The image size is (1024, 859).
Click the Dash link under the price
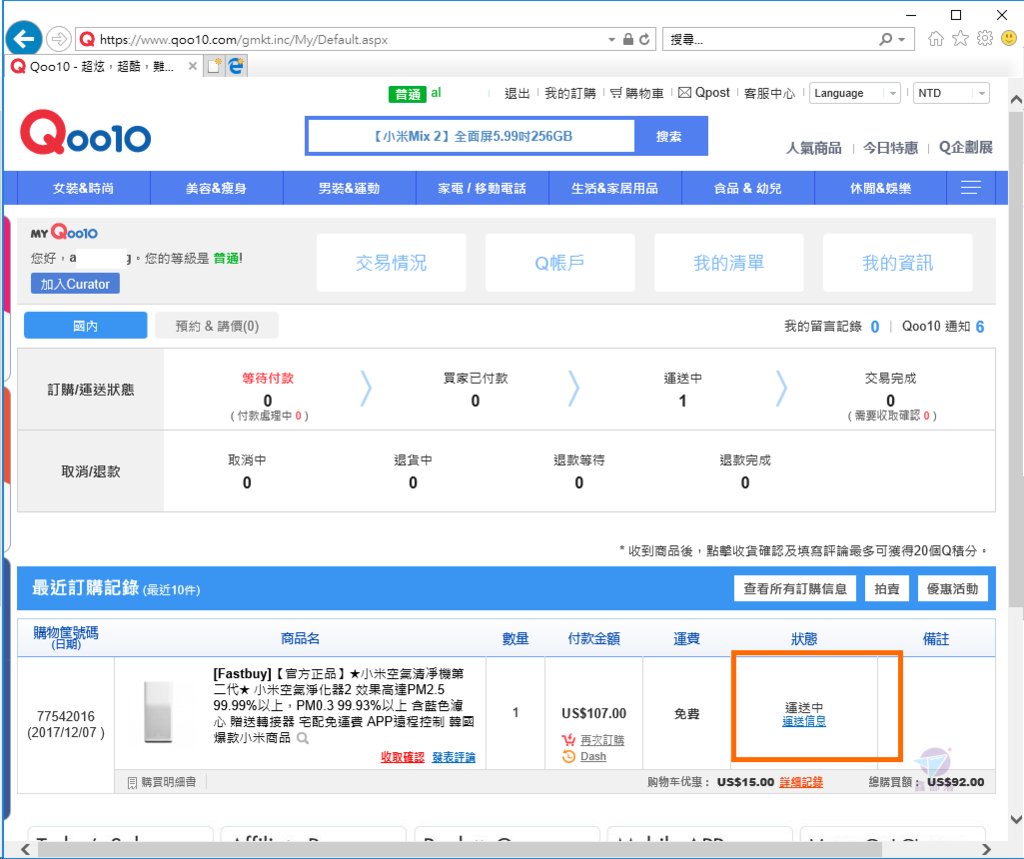pos(593,756)
